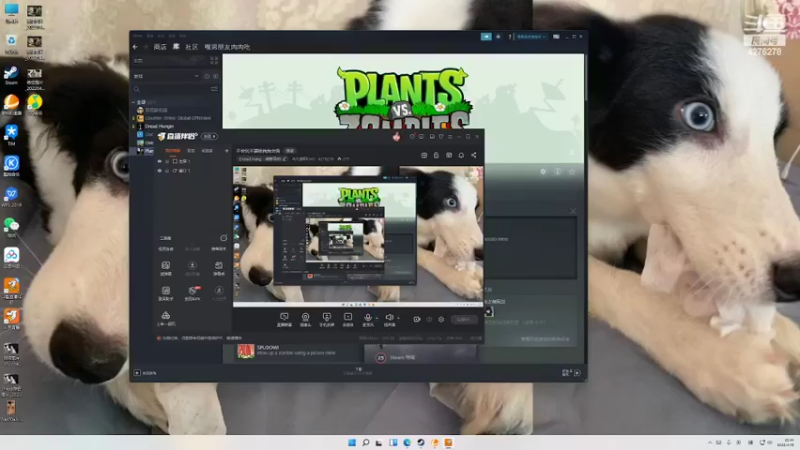Select Dread Hunger in Steam library
Screen dimensions: 800x450
pyautogui.click(x=159, y=126)
